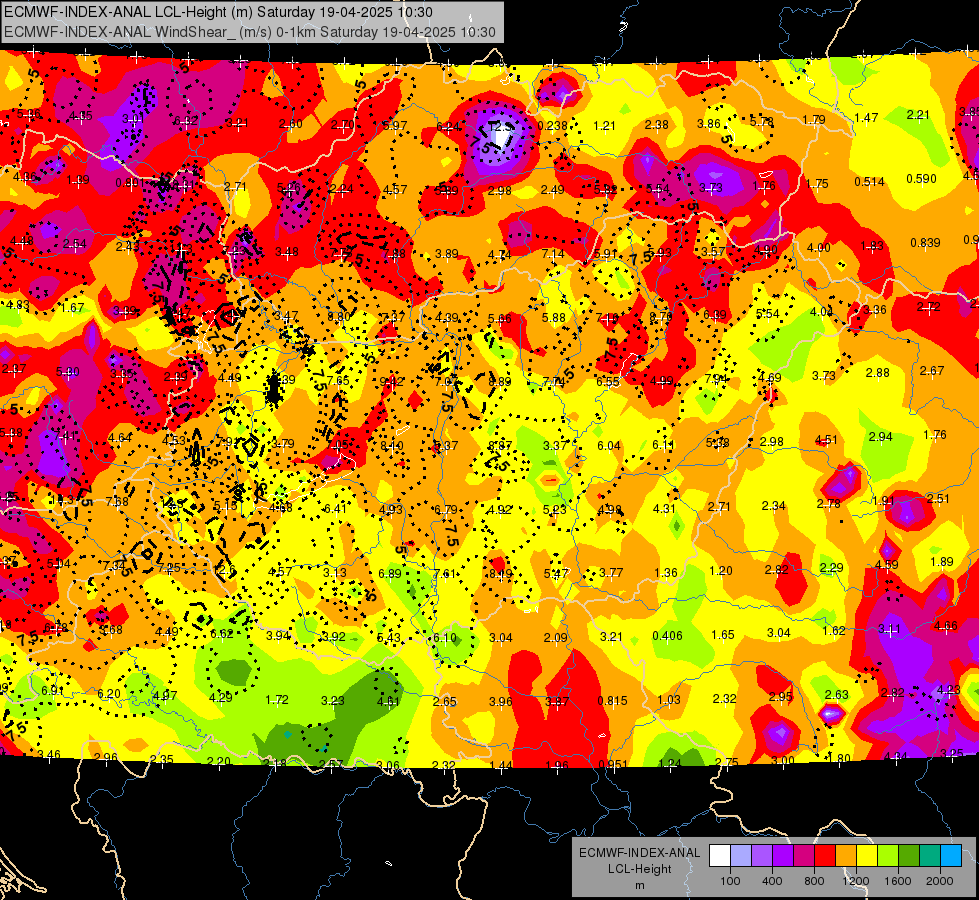Screen dimensions: 979x900
Task: Click the map value 4.69
Action: (x=769, y=377)
